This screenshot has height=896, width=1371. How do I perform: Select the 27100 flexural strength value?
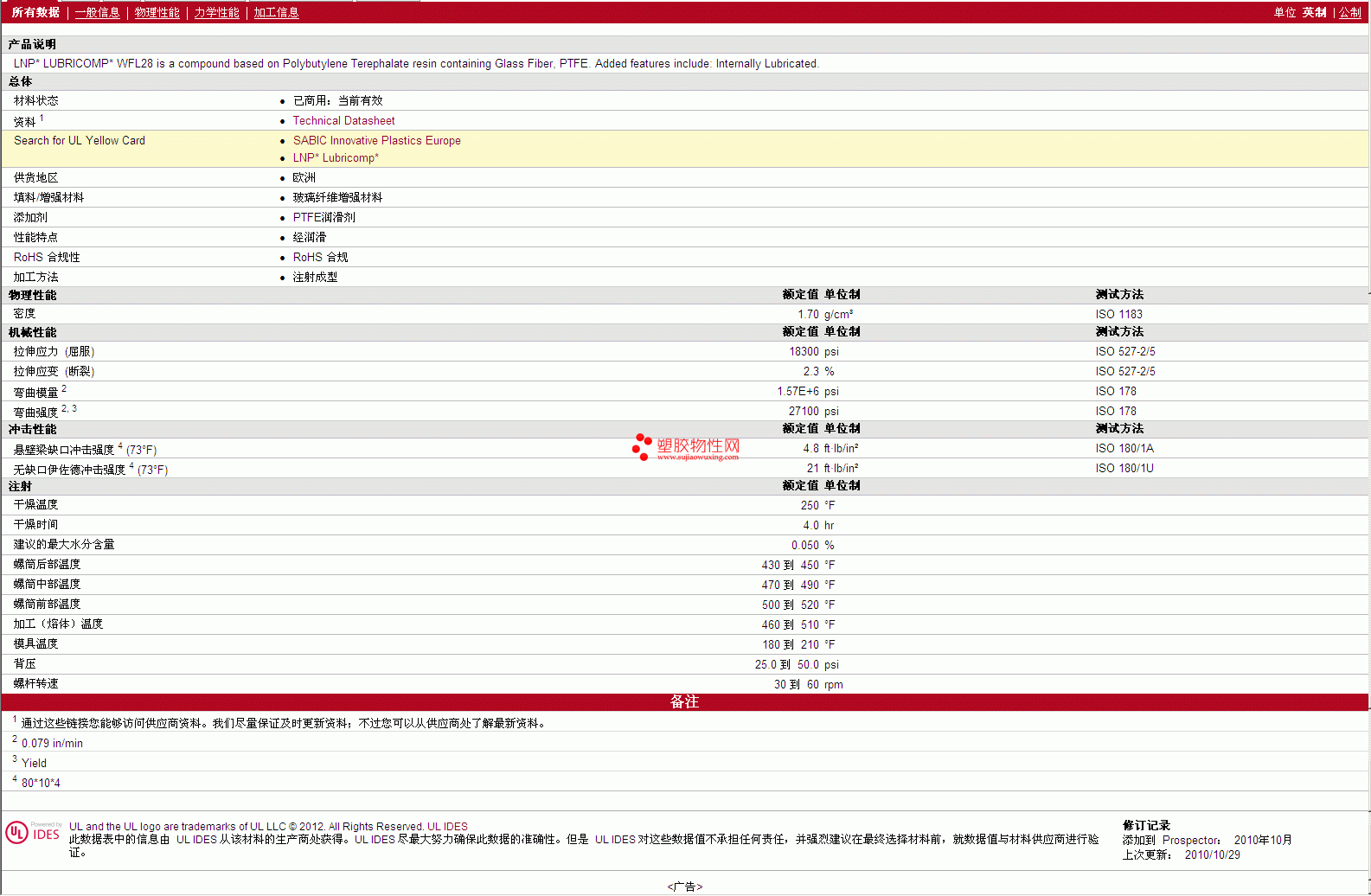[804, 412]
